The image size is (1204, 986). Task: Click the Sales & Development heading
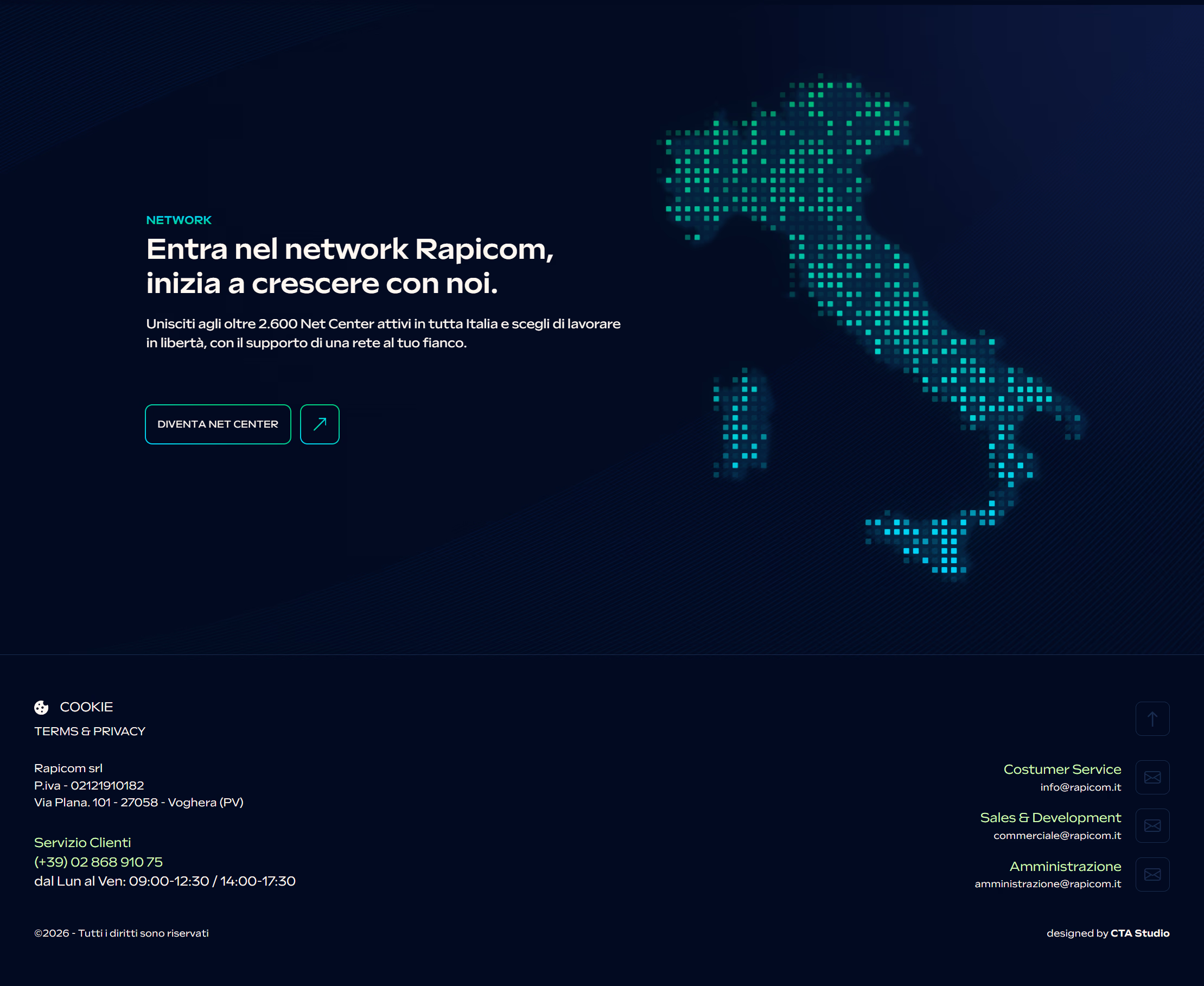click(x=1050, y=817)
